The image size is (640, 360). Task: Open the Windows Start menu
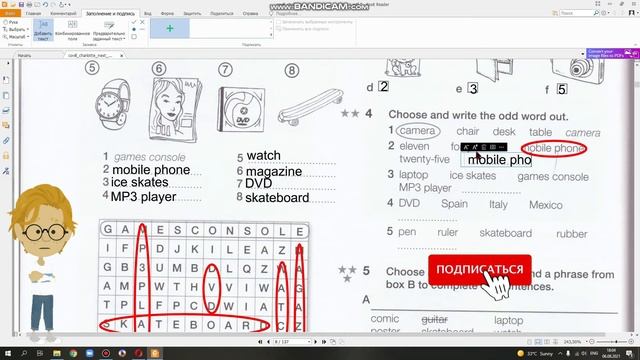click(x=8, y=353)
